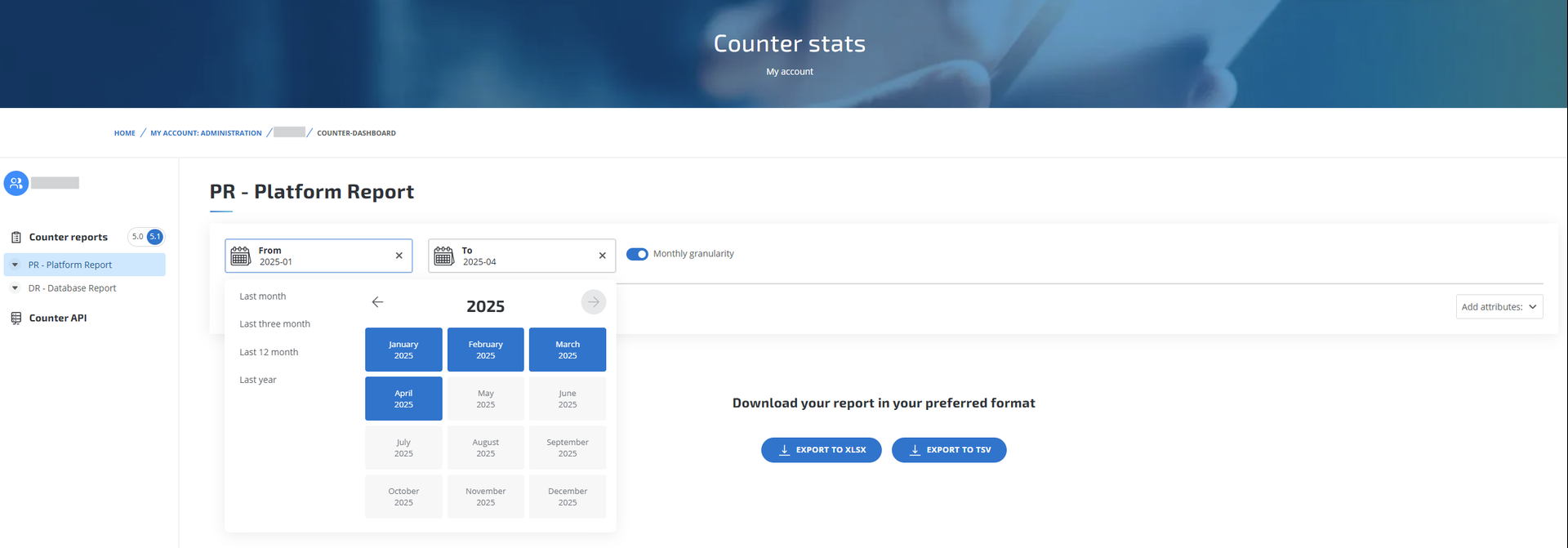
Task: Toggle Monthly granularity switch
Action: [637, 254]
